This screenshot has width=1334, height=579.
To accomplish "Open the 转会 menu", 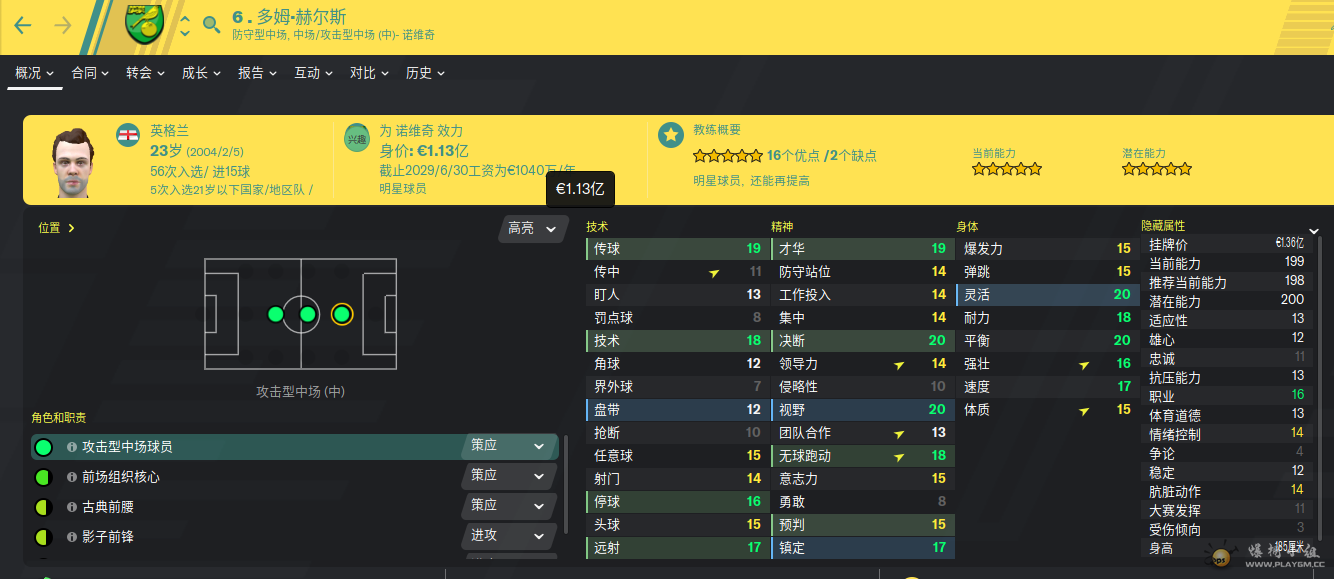I will pos(146,73).
